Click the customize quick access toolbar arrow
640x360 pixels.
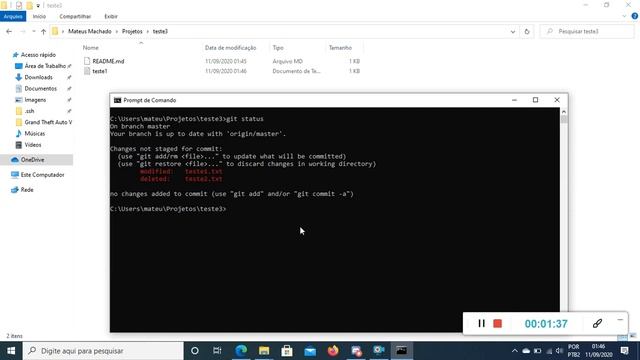[38, 6]
